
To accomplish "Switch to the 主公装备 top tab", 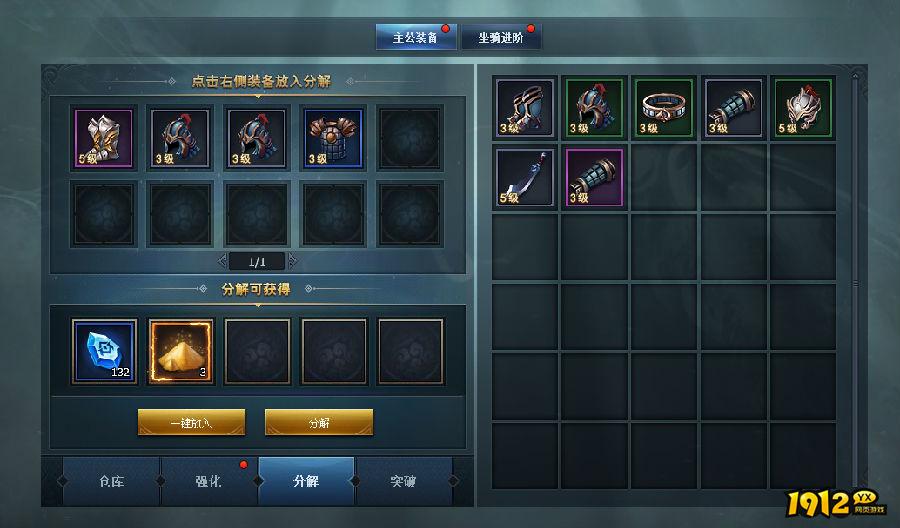I will point(416,37).
